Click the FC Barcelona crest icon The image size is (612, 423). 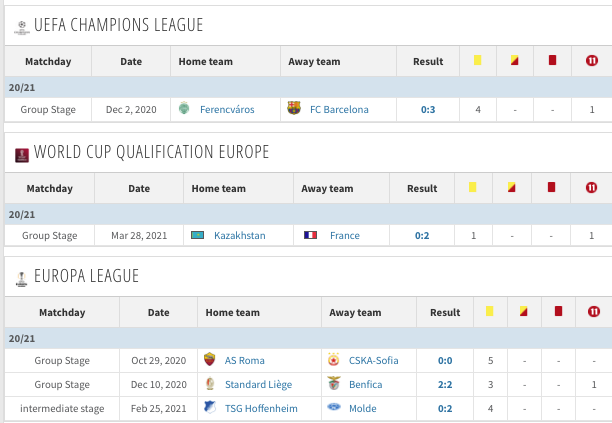click(x=294, y=108)
